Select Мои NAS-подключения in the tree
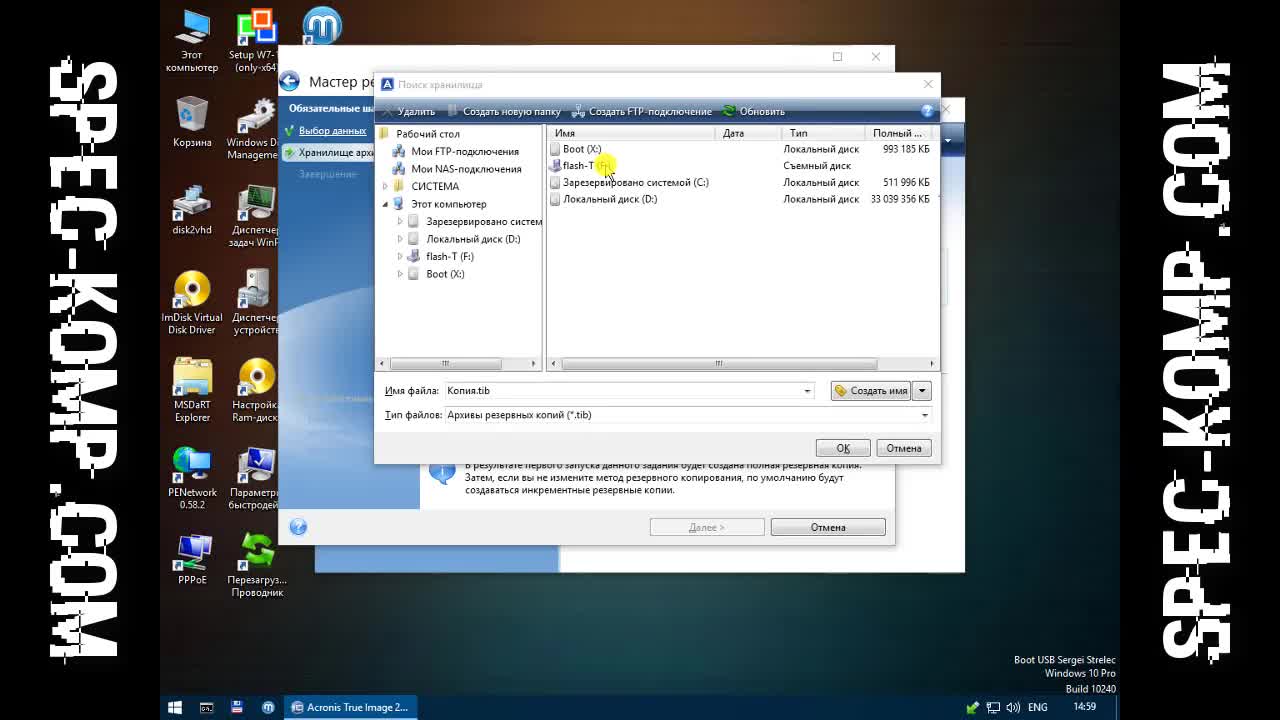The width and height of the screenshot is (1280, 720). coord(466,169)
